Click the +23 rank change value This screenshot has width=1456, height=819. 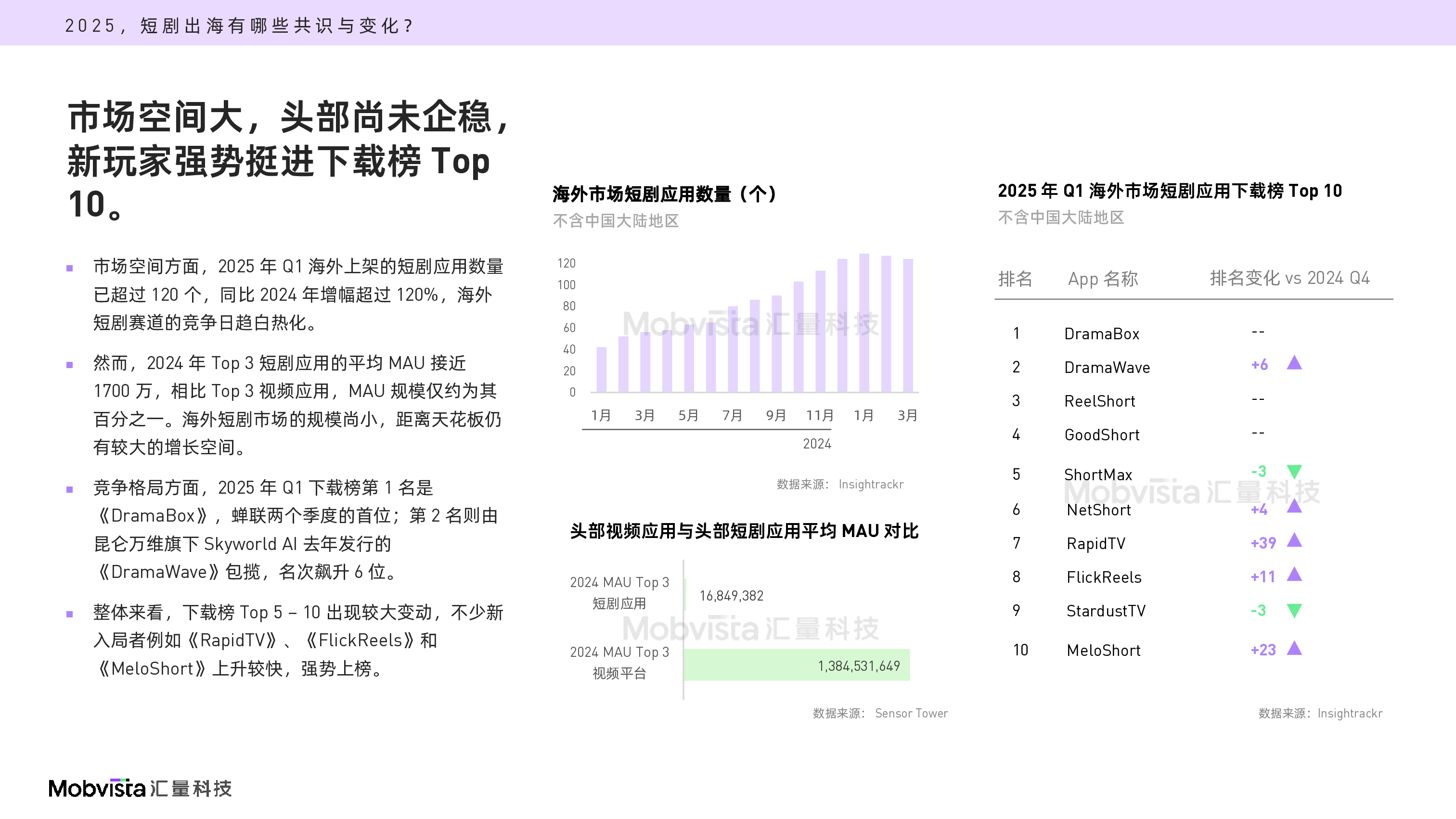point(1264,650)
